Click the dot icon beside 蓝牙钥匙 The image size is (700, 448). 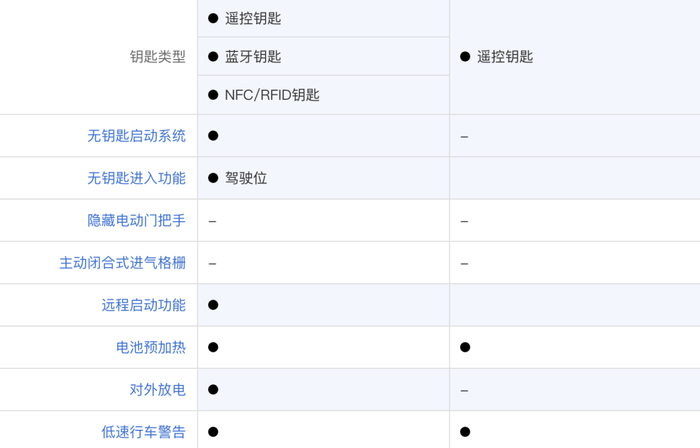point(213,57)
